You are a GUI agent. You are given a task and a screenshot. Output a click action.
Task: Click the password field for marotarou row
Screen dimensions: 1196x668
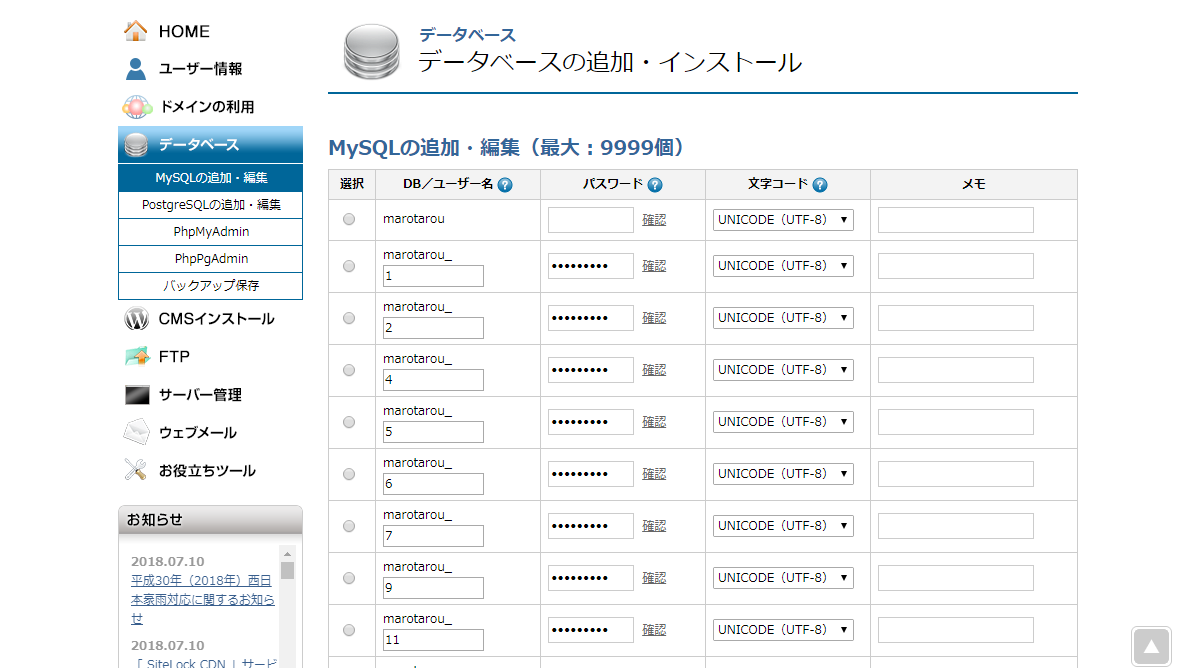590,220
